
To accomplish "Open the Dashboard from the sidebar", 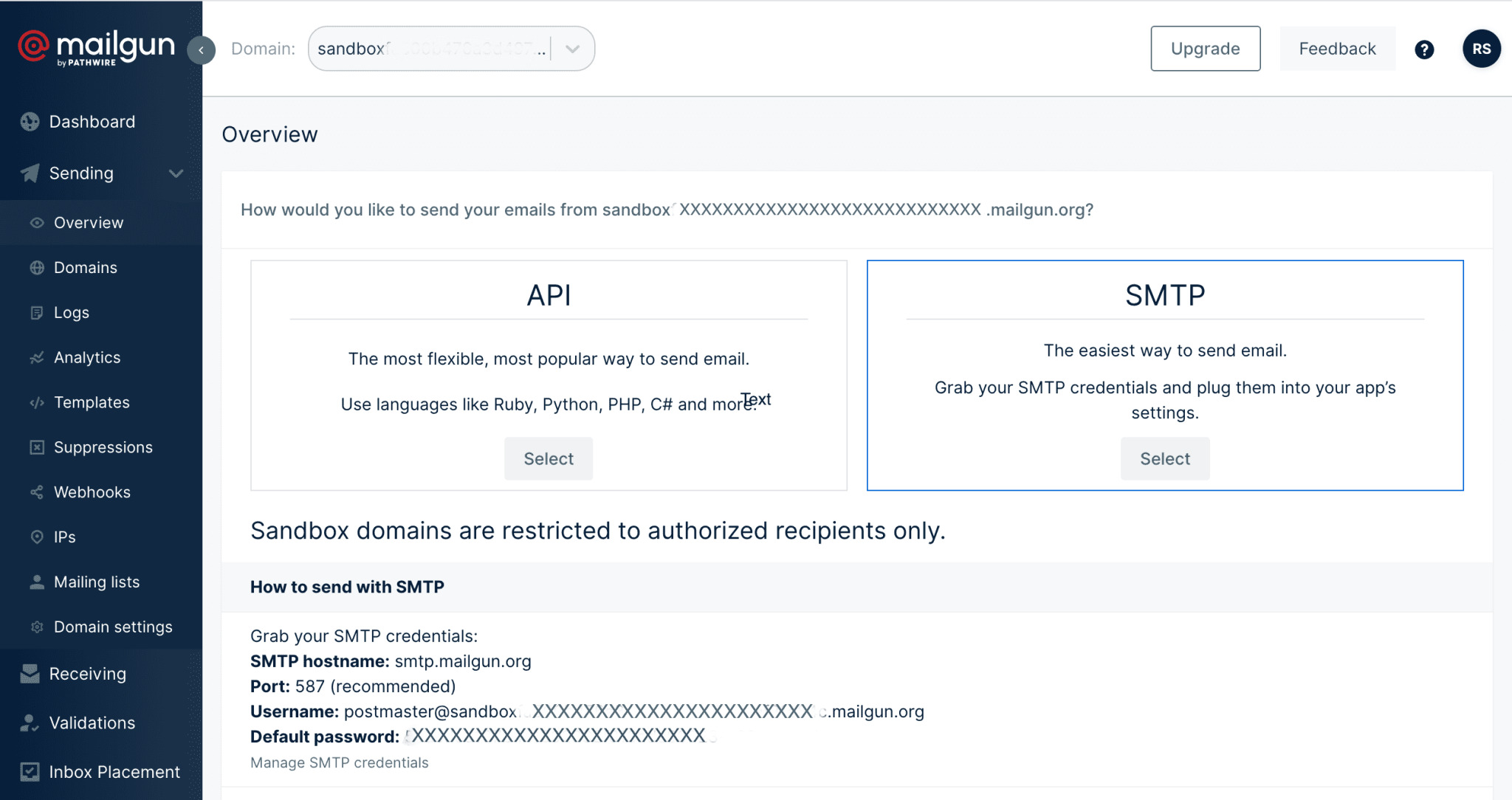I will pyautogui.click(x=92, y=121).
